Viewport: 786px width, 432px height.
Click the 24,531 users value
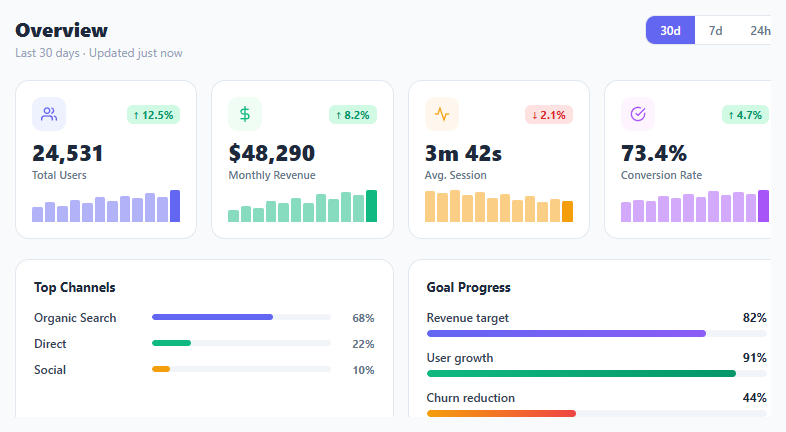point(68,153)
